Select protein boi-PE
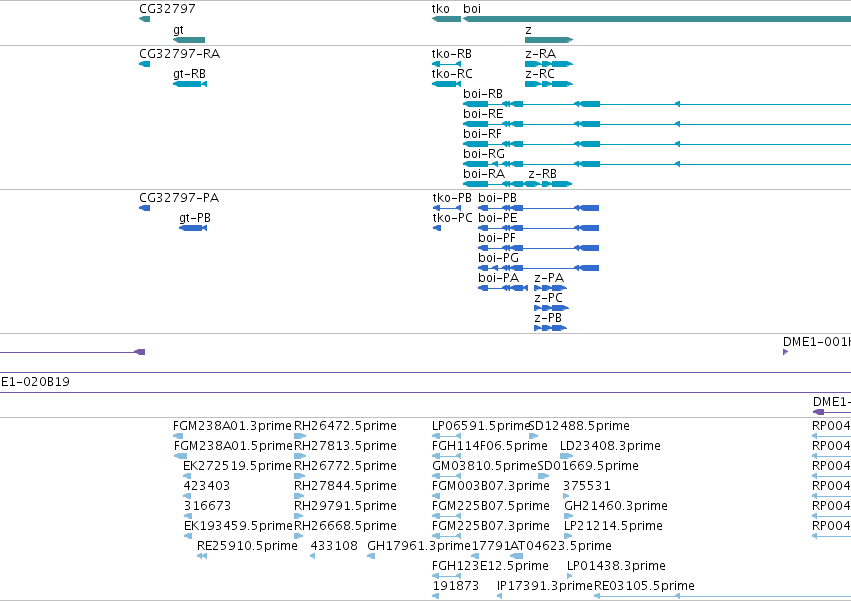Screen dimensions: 851x601 [x=498, y=218]
